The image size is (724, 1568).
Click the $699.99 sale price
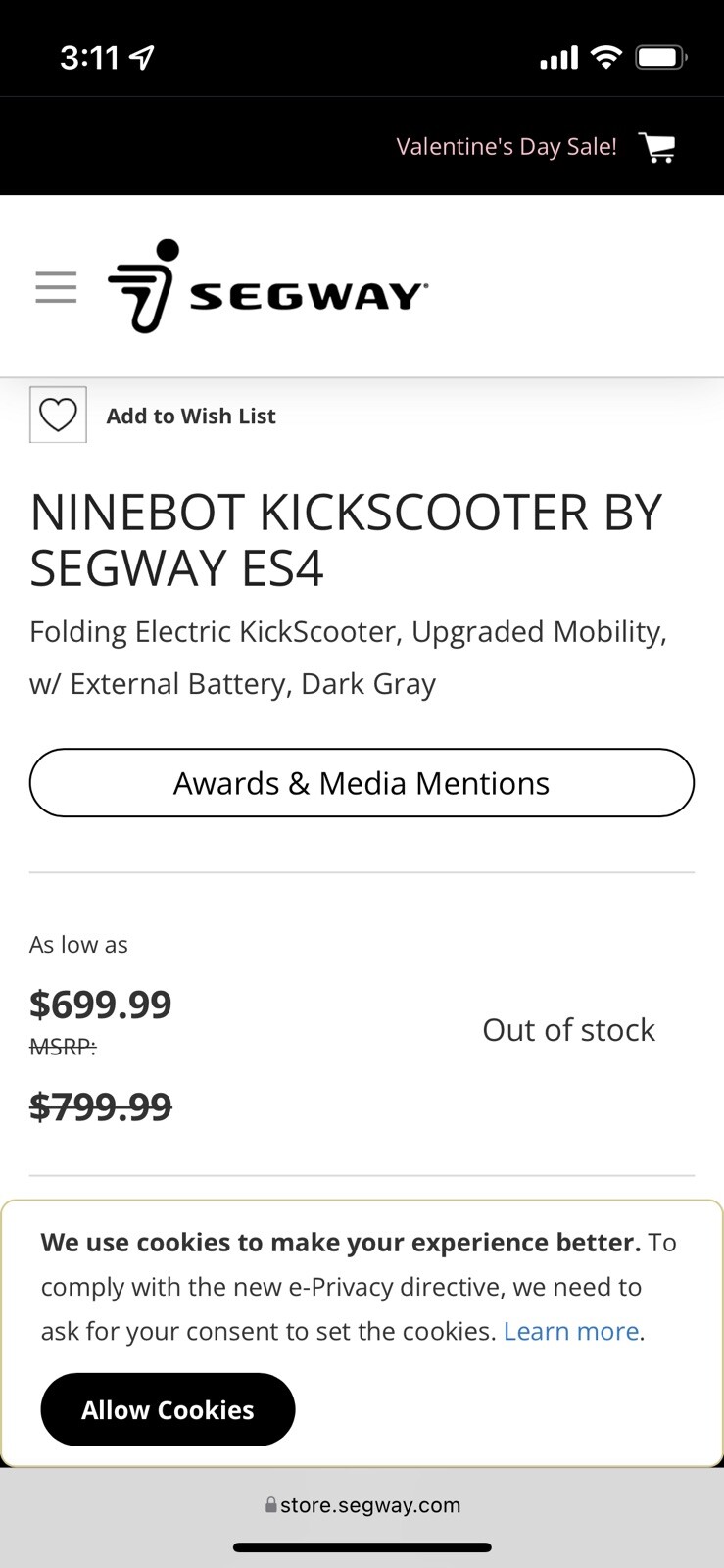tap(101, 1004)
